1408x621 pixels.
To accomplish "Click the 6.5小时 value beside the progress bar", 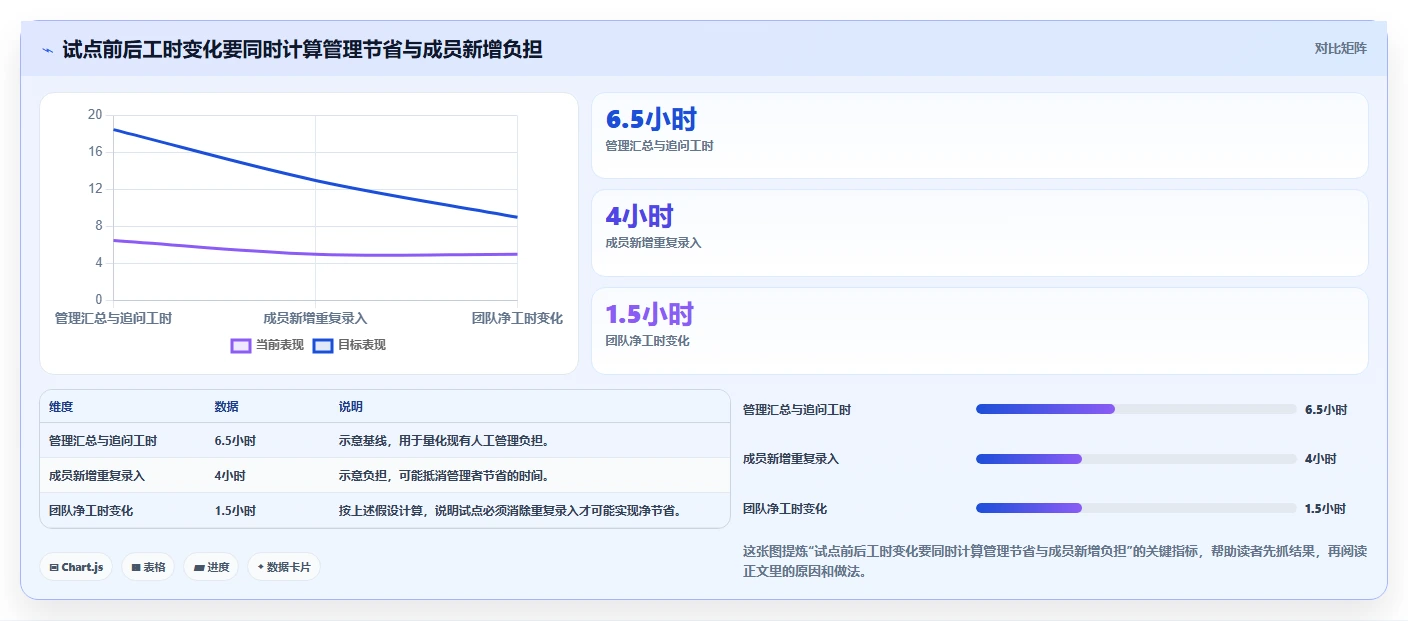I will 1326,410.
